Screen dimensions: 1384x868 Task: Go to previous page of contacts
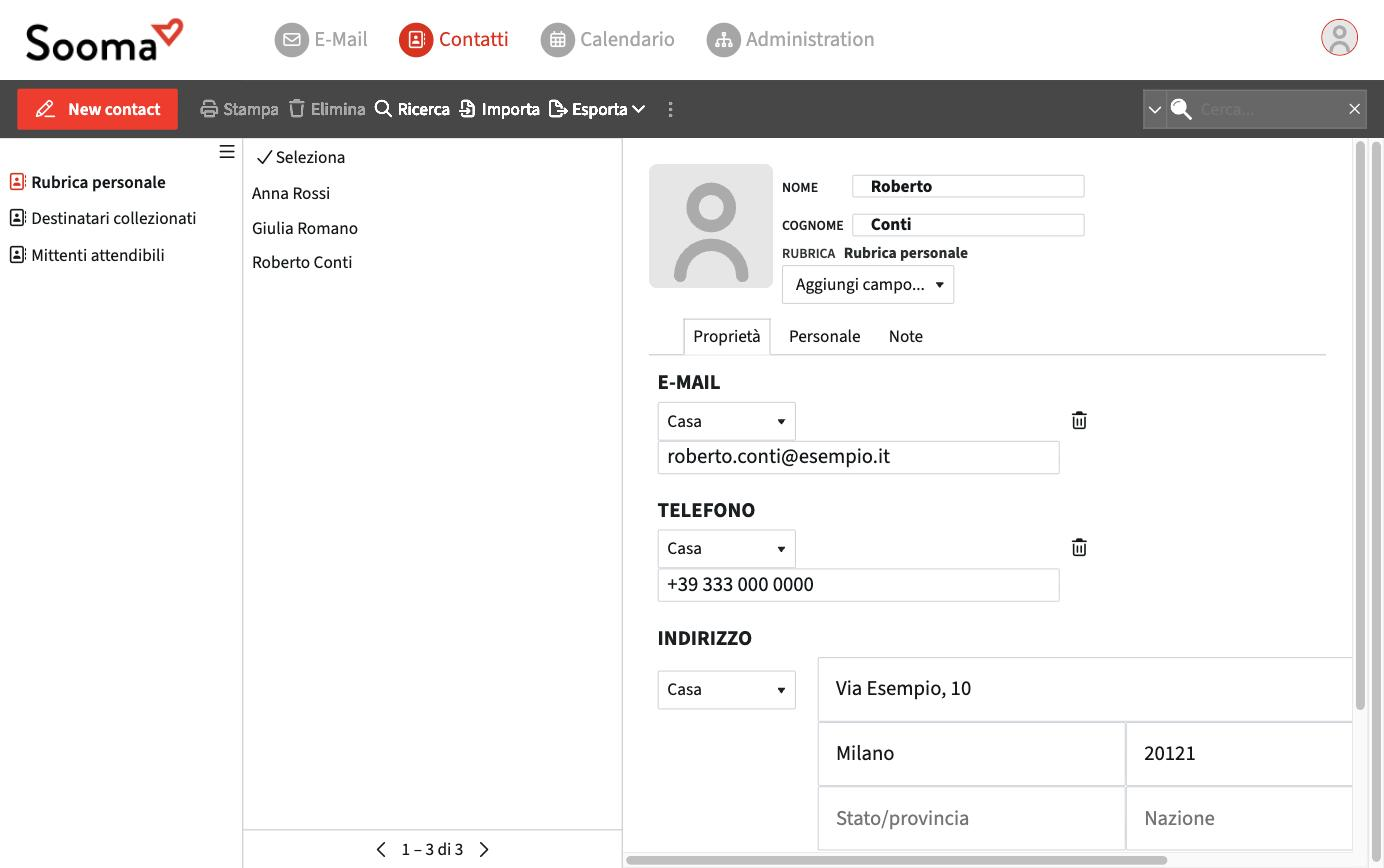pyautogui.click(x=381, y=849)
